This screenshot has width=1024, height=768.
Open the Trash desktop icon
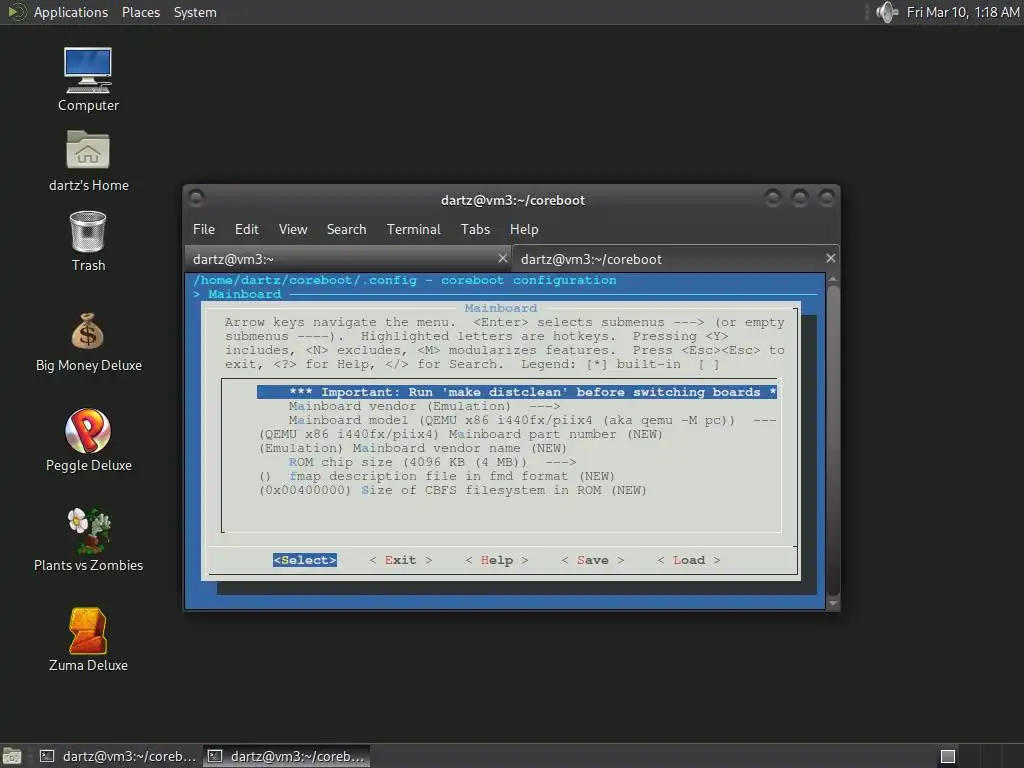[88, 241]
